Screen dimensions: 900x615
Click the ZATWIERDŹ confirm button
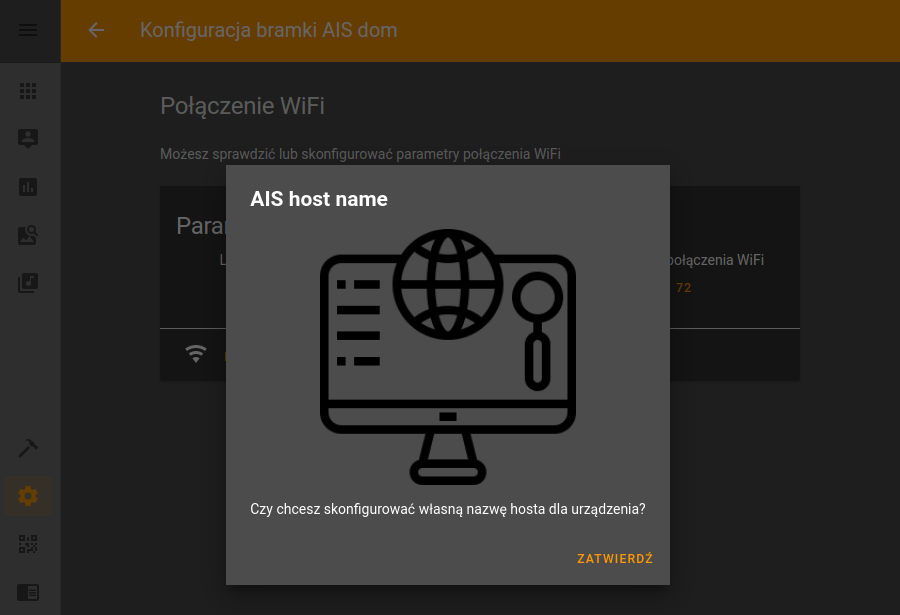pyautogui.click(x=615, y=559)
